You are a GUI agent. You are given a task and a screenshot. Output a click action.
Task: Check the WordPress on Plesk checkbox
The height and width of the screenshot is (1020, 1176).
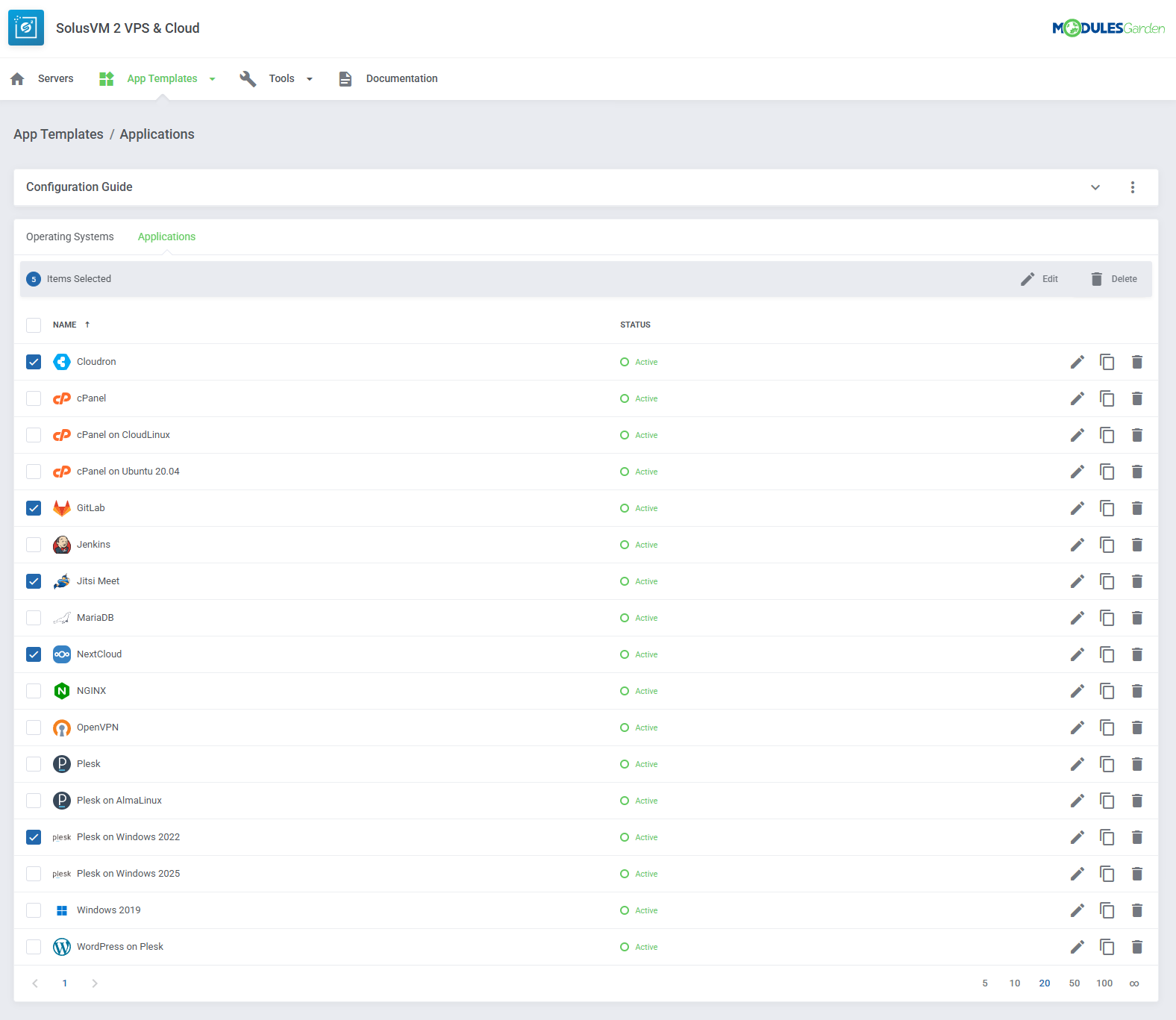click(34, 947)
